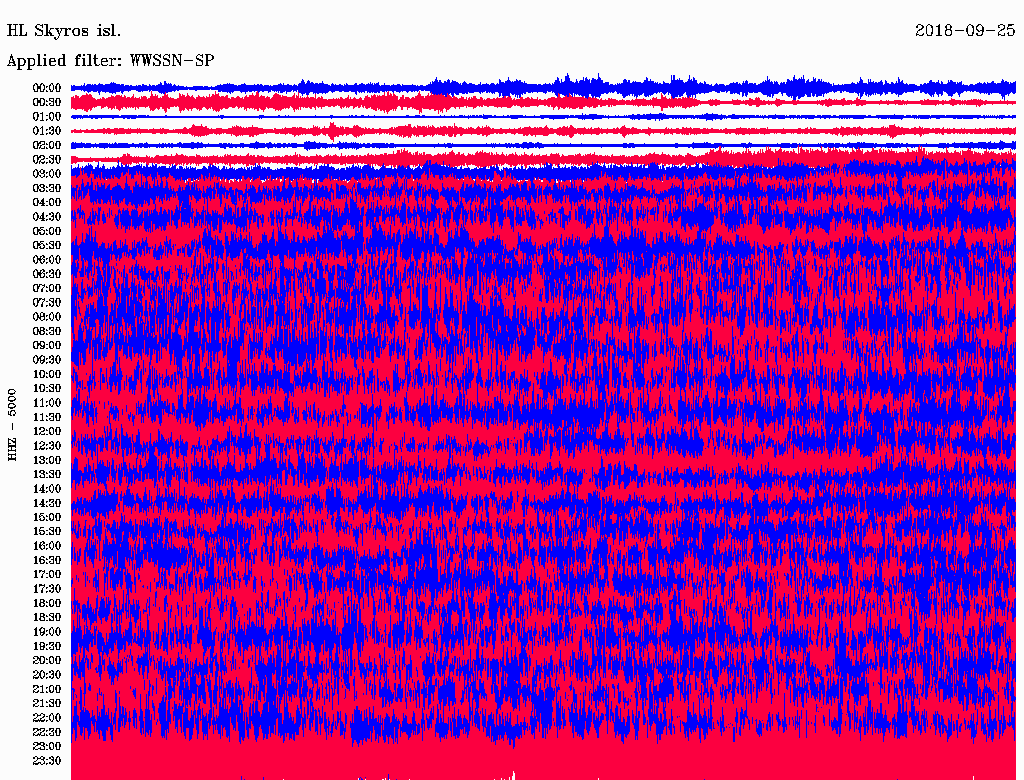Select the 16:00 time label

click(x=47, y=545)
